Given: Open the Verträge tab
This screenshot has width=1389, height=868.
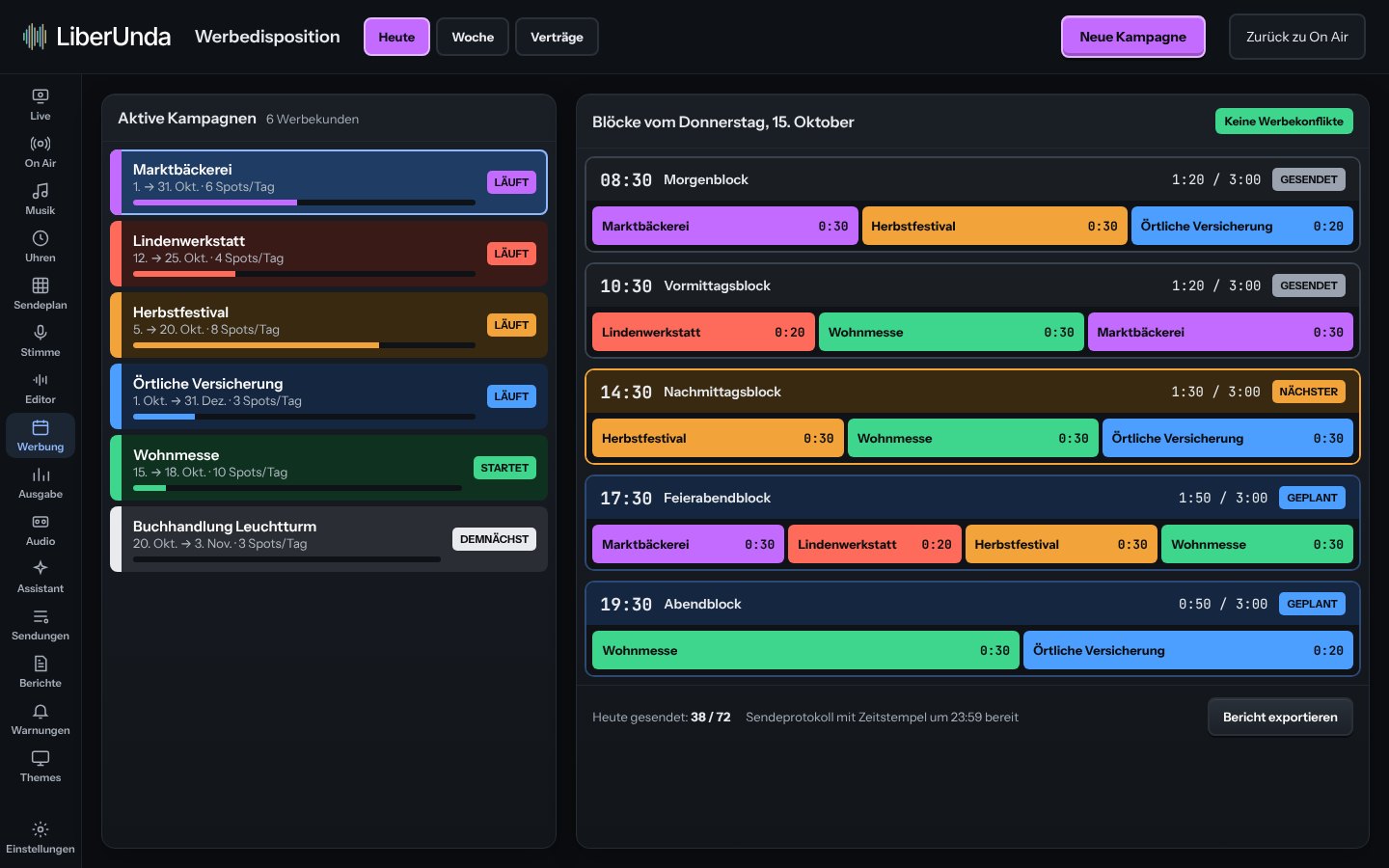Looking at the screenshot, I should [x=557, y=37].
